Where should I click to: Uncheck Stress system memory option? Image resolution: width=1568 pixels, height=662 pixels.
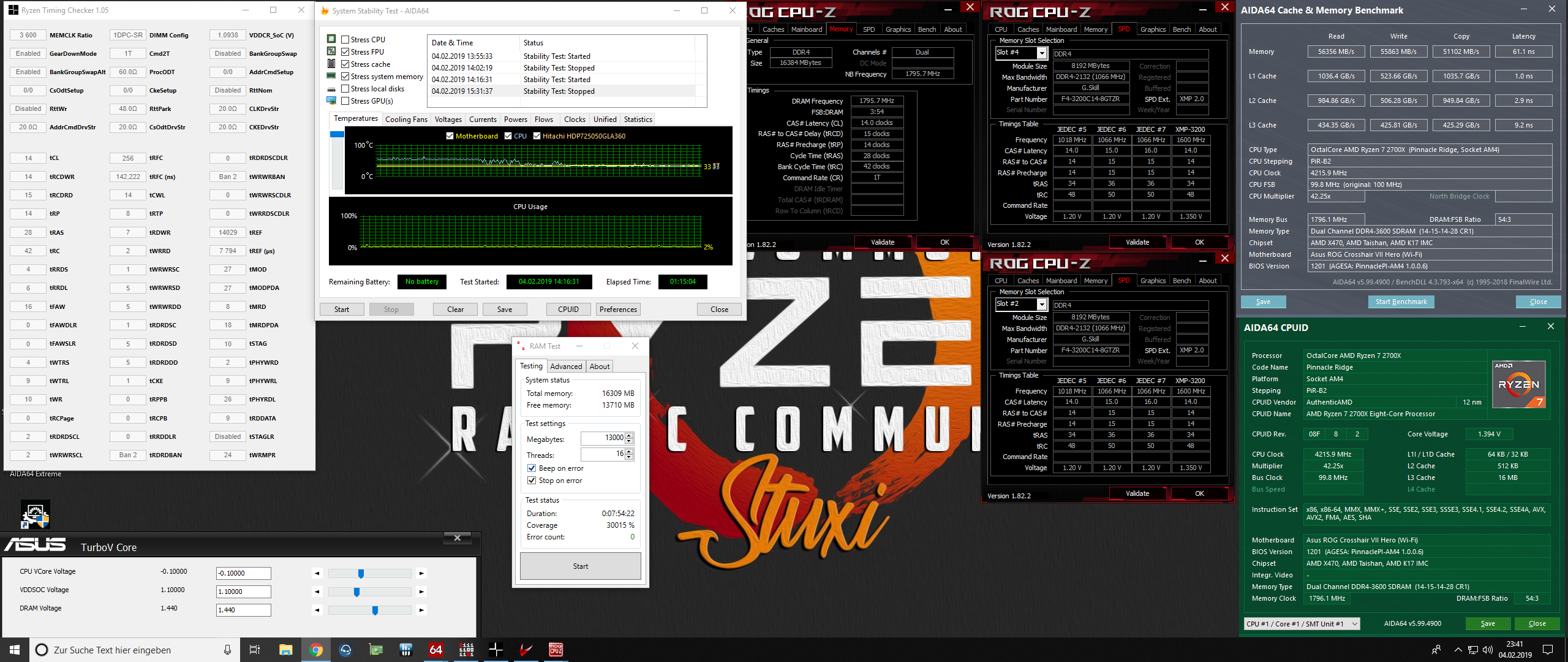point(345,77)
